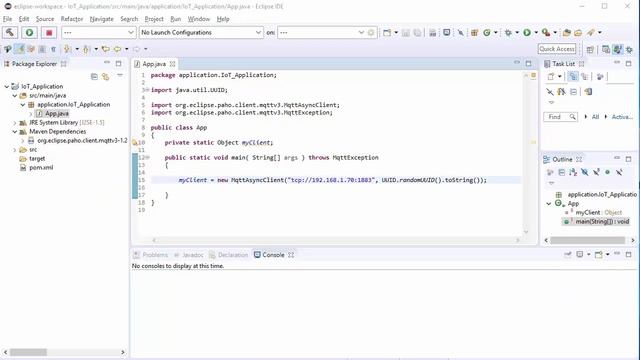Switch to the Problems tab
The width and height of the screenshot is (640, 360).
(x=151, y=255)
